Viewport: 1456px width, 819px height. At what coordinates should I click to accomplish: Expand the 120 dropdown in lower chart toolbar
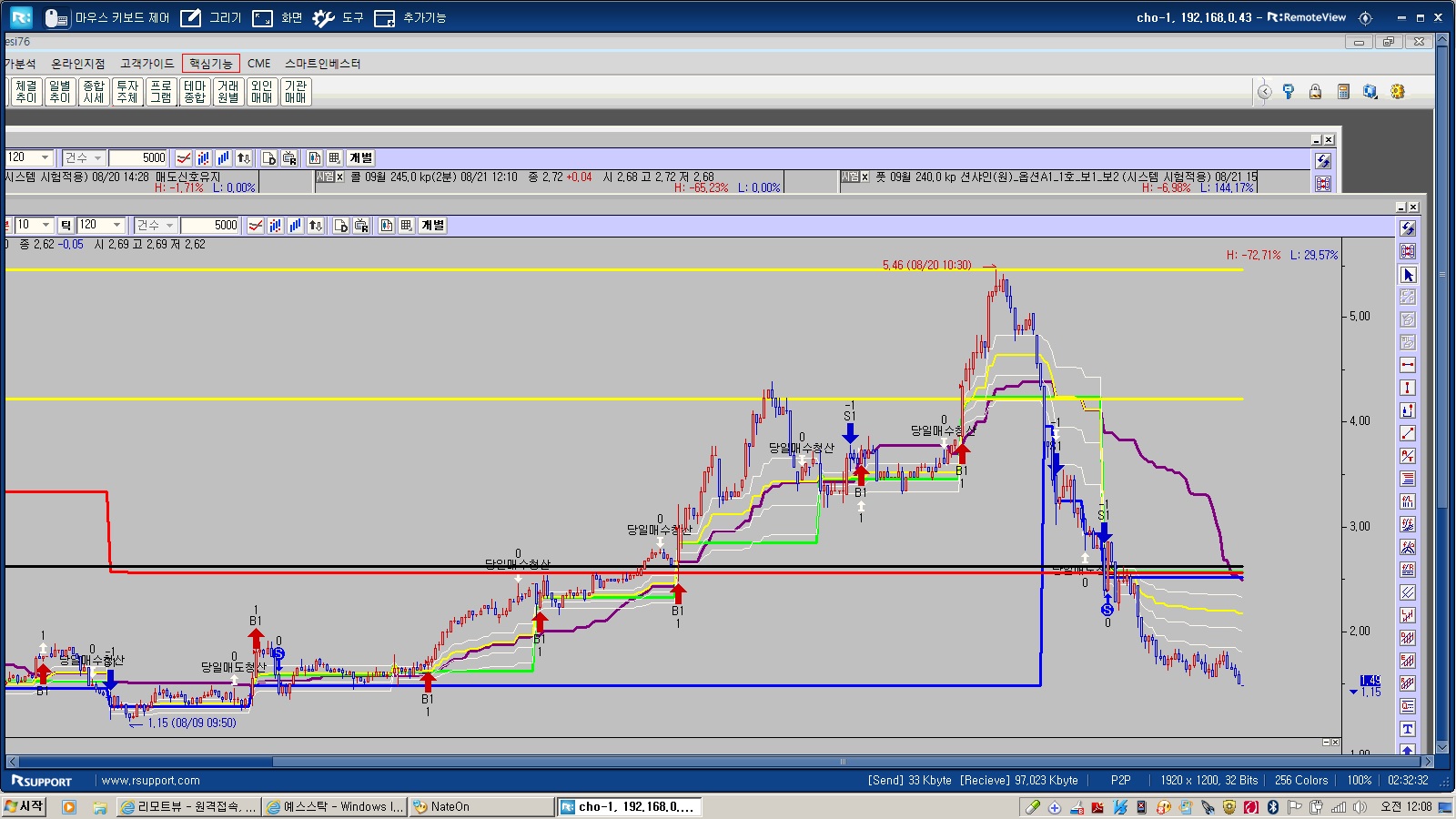[x=101, y=225]
